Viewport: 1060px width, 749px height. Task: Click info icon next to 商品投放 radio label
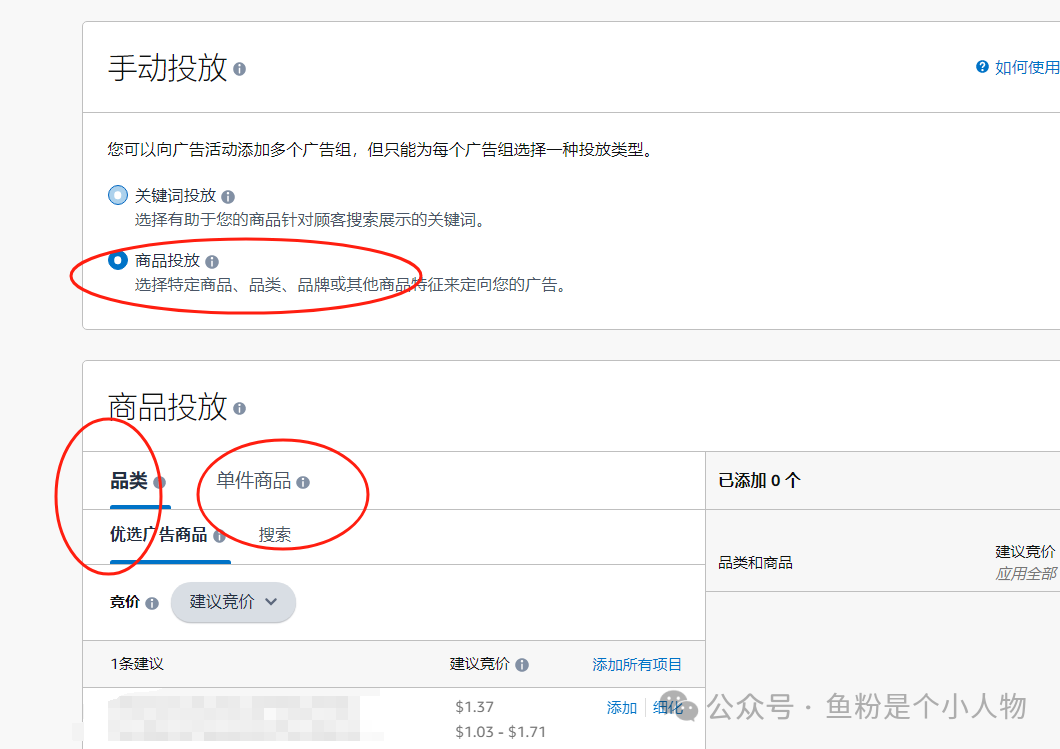point(212,262)
